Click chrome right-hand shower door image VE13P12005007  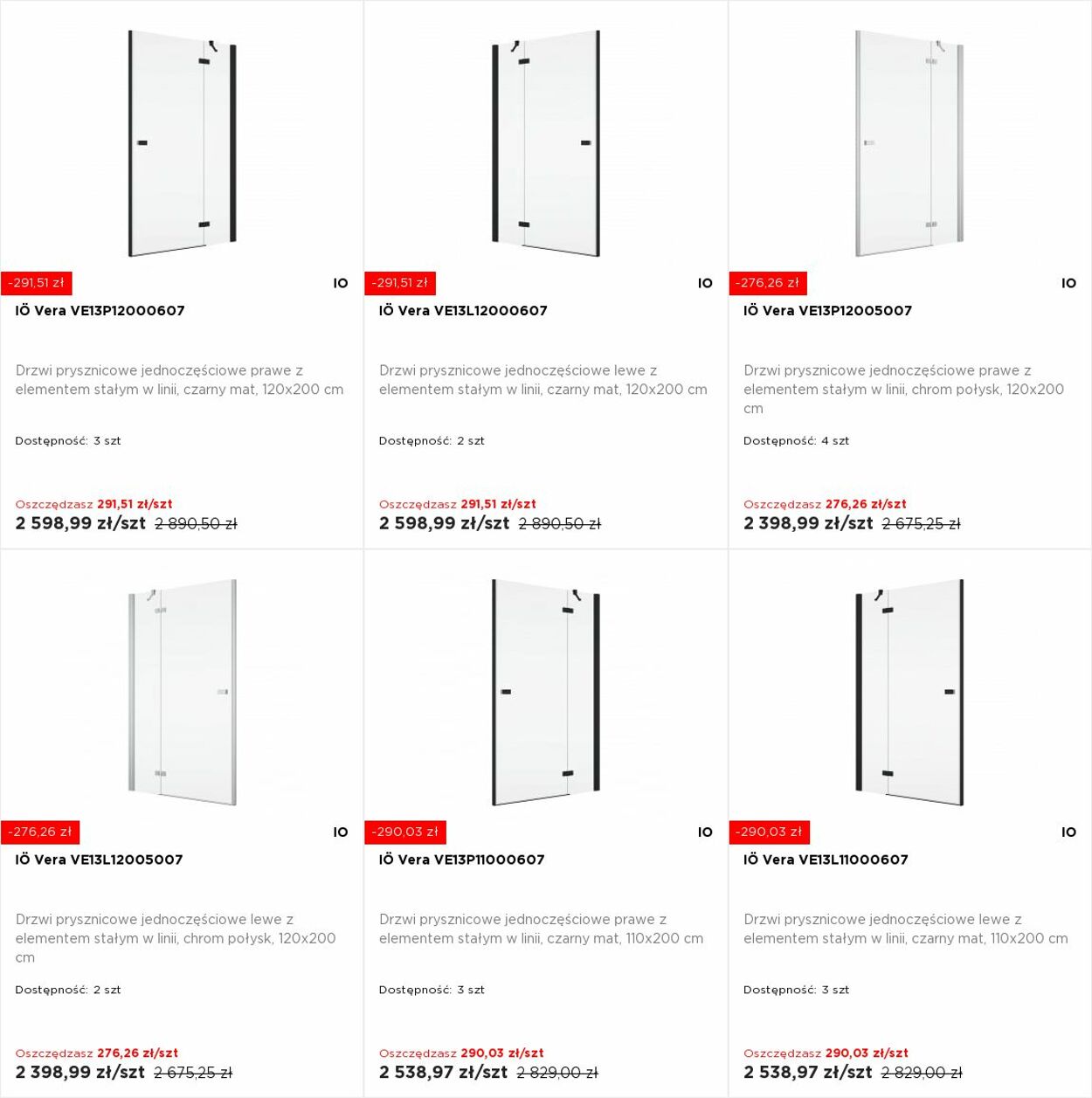point(909,144)
